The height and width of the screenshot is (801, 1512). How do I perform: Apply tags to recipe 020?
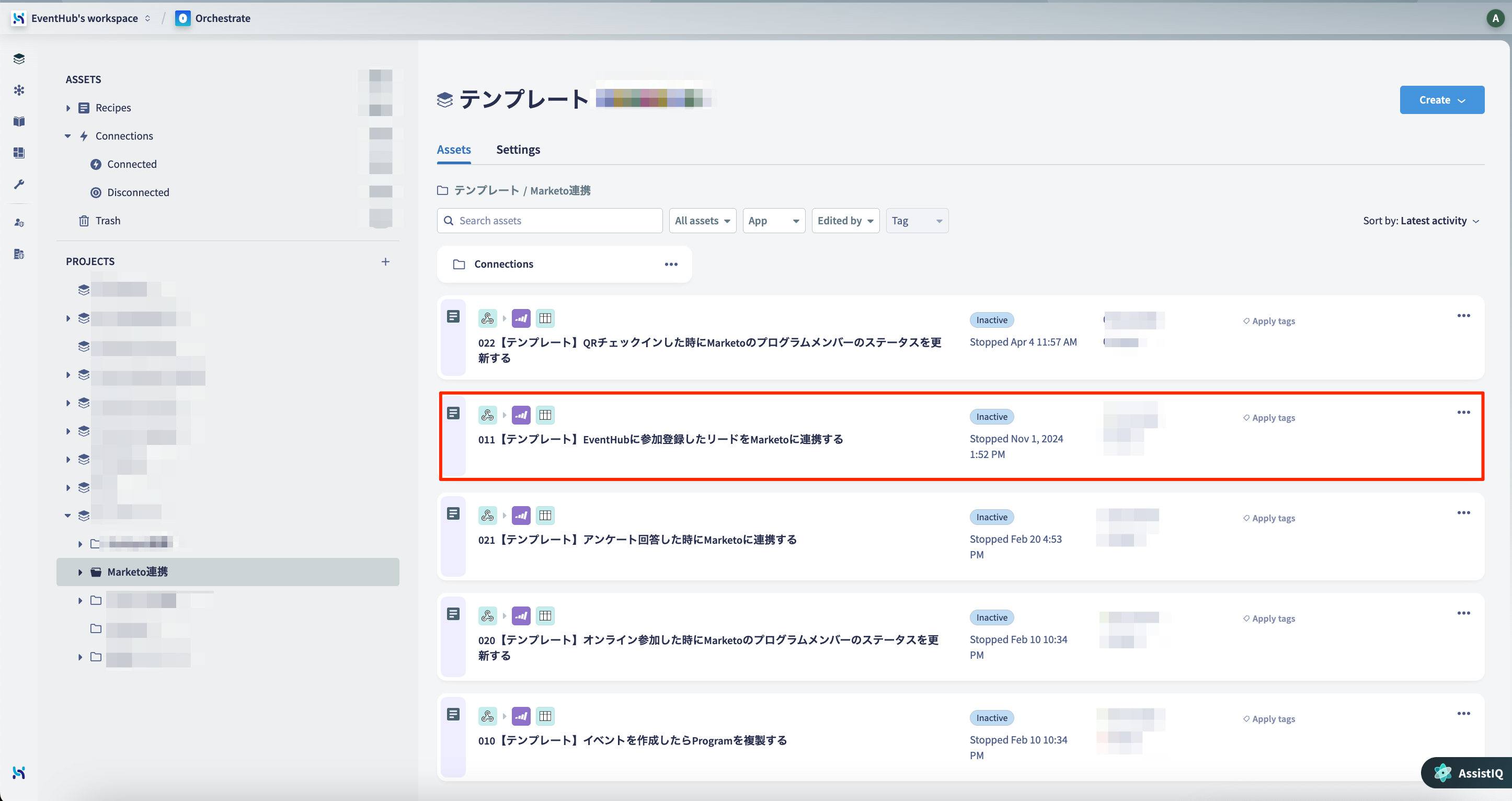coord(1268,619)
